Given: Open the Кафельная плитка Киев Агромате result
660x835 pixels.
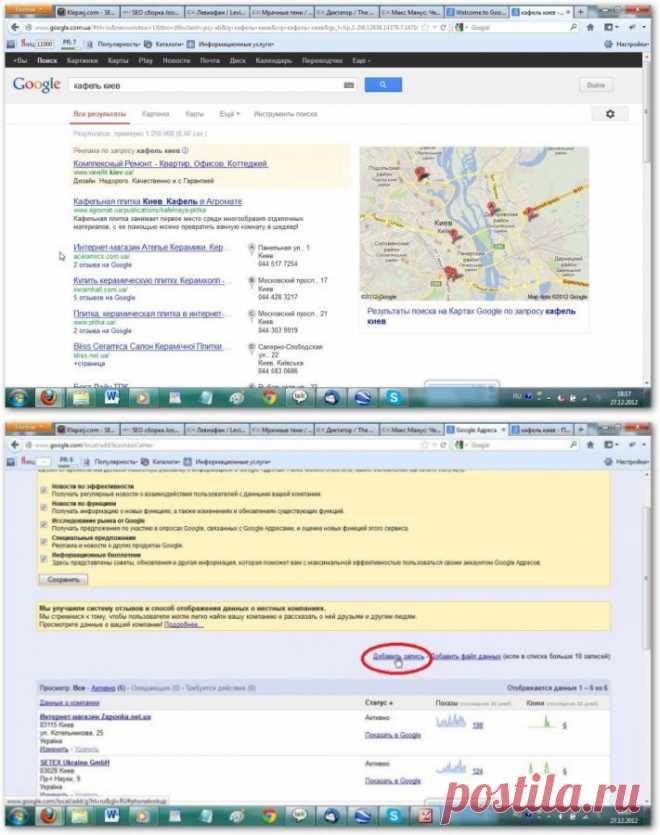Looking at the screenshot, I should coord(158,201).
